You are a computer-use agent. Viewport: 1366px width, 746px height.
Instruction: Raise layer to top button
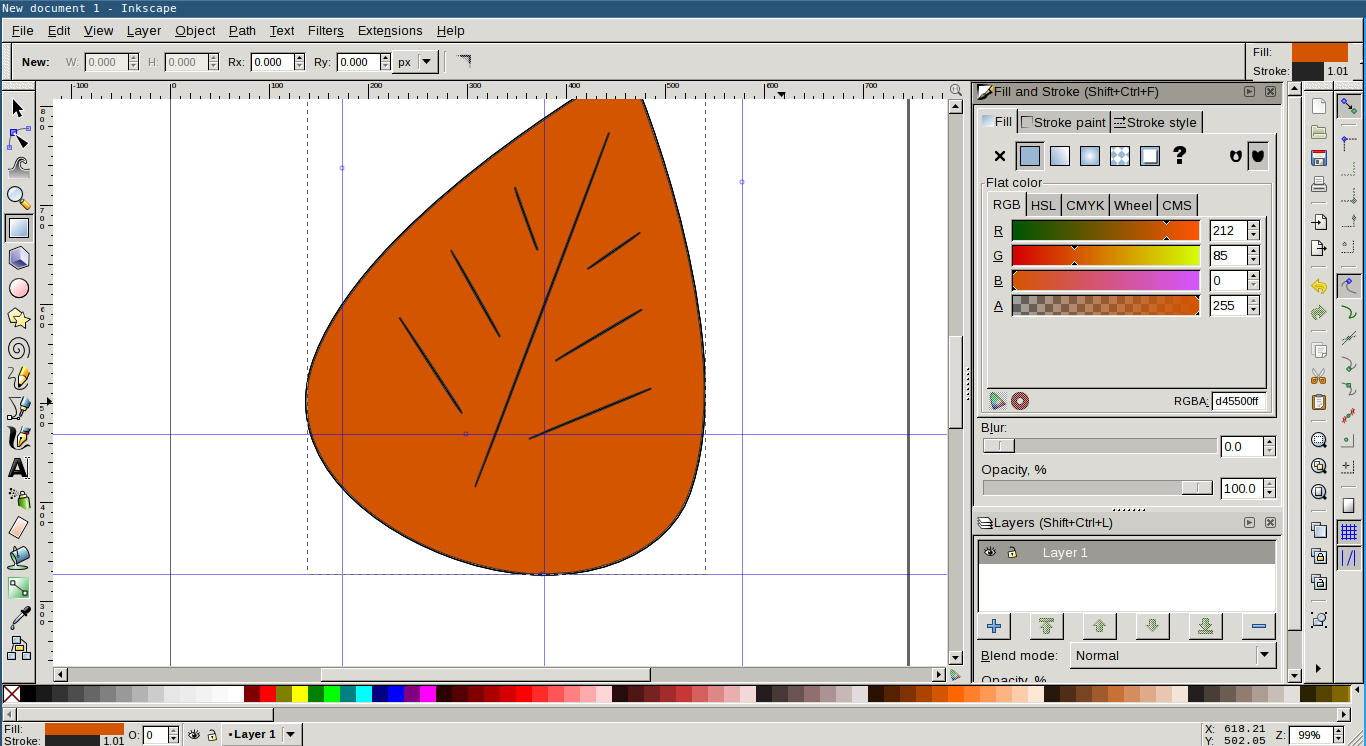1046,626
